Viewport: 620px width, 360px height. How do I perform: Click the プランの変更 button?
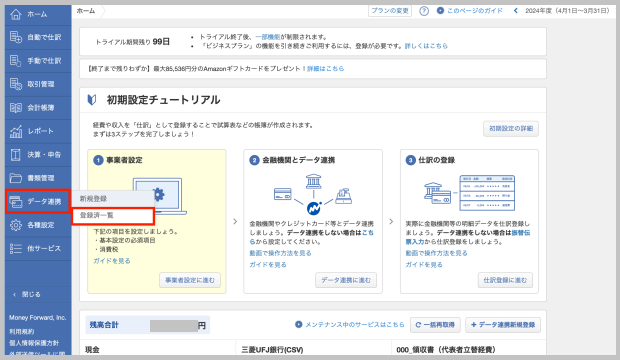[x=390, y=11]
